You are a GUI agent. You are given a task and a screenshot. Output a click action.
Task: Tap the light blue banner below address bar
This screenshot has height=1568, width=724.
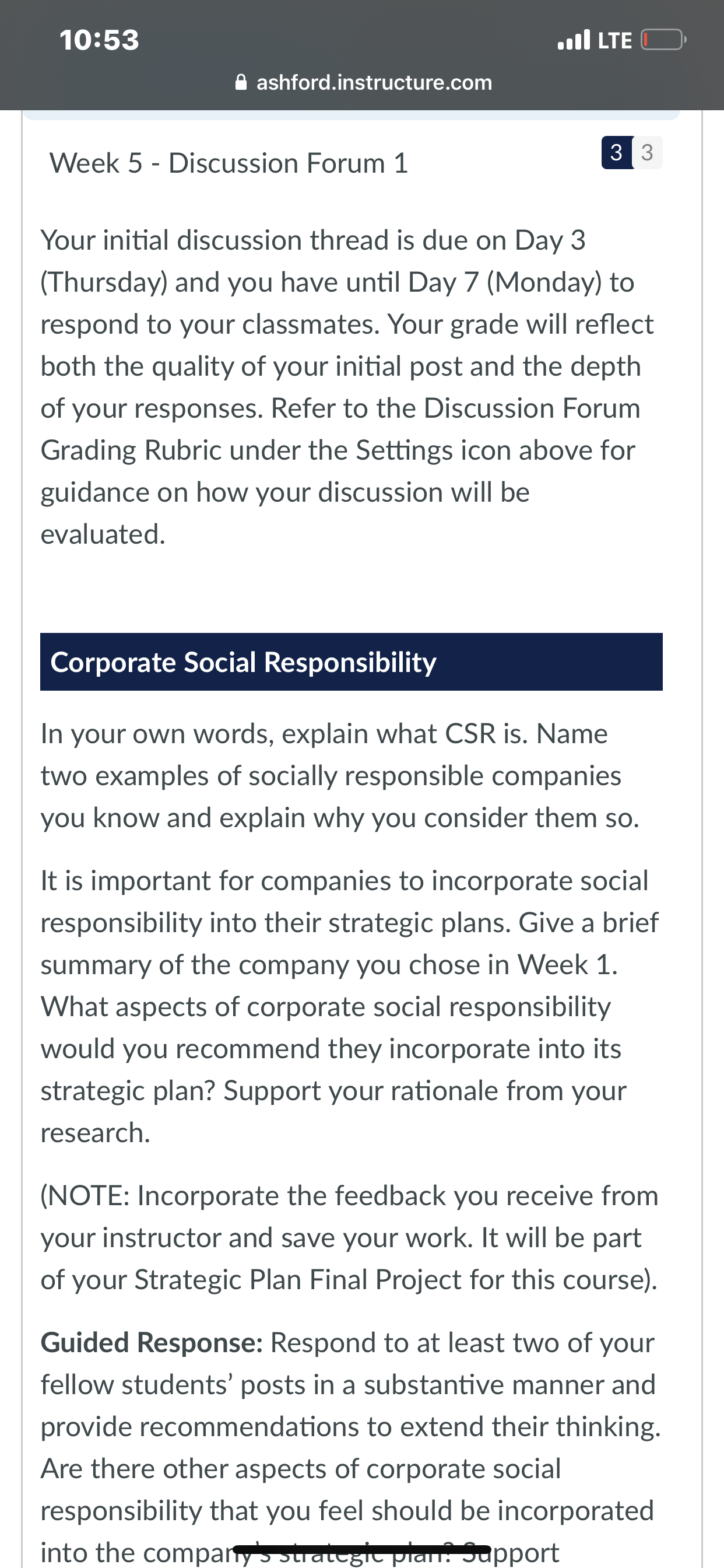[351, 115]
